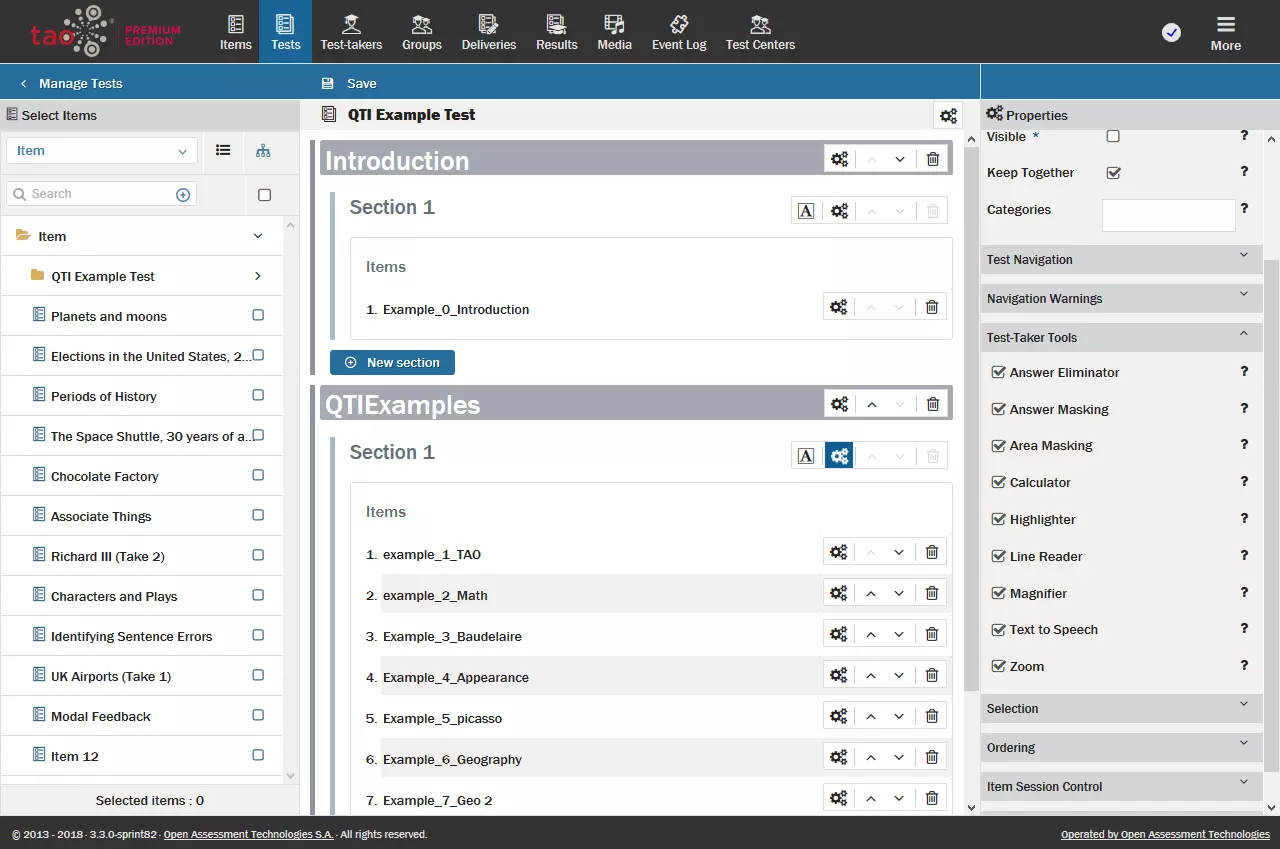Open properties for Example_6_Geography

click(839, 757)
